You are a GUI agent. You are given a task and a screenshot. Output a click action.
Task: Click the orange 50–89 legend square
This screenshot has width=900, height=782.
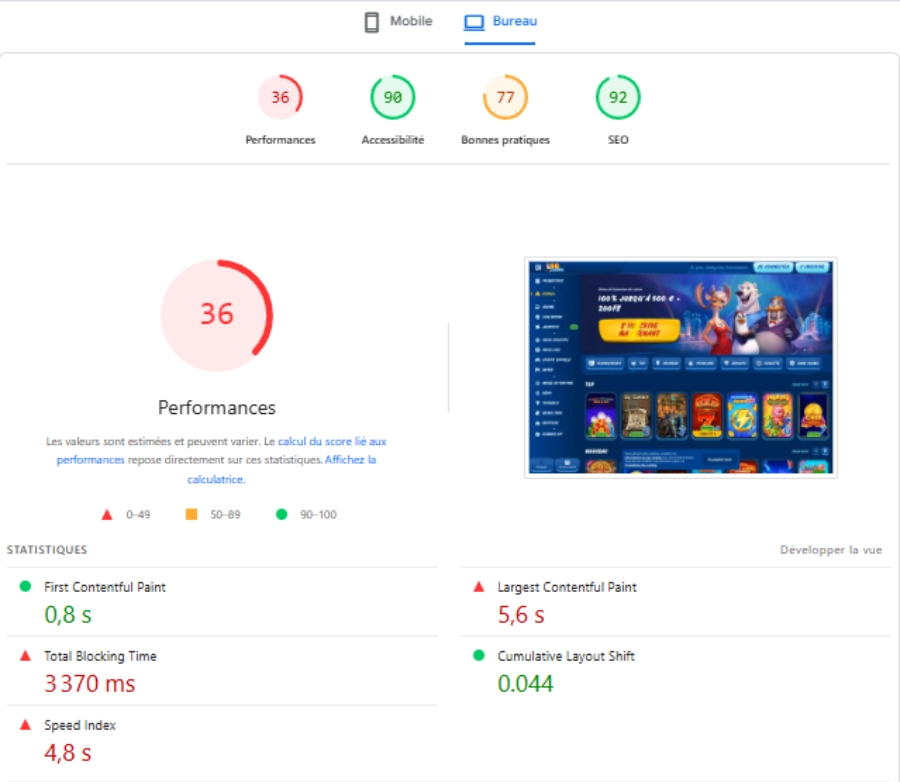[191, 515]
